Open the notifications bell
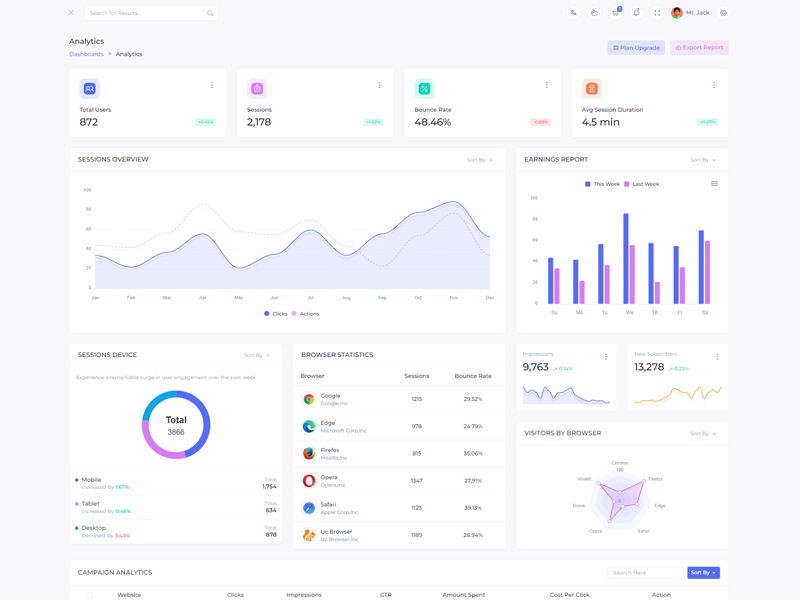This screenshot has width=800, height=600. tap(636, 13)
